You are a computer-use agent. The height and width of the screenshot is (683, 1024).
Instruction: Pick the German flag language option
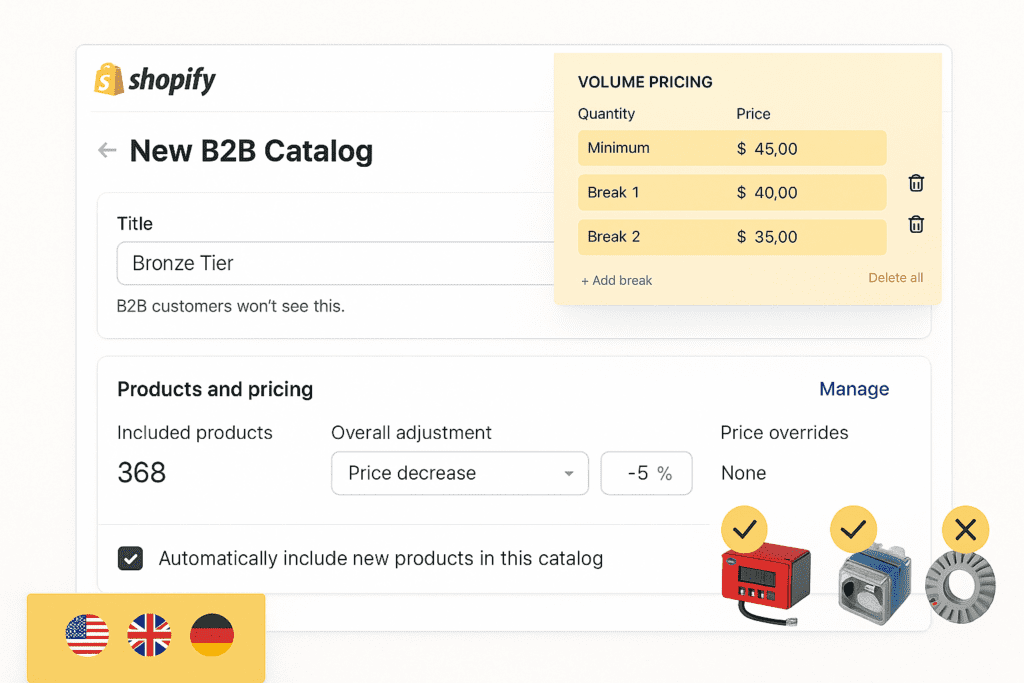[211, 634]
